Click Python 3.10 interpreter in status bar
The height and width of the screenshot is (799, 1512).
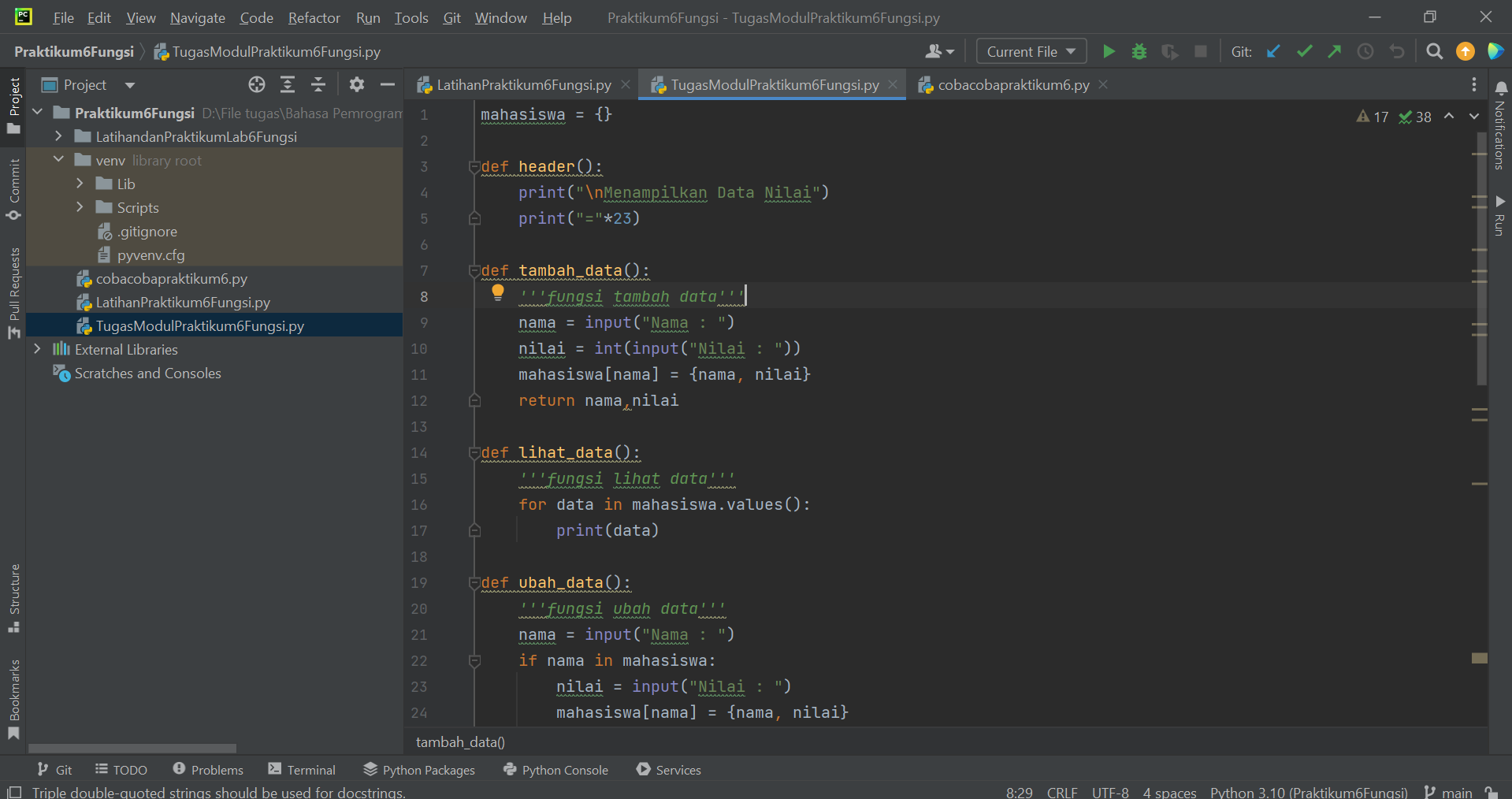point(1309,792)
